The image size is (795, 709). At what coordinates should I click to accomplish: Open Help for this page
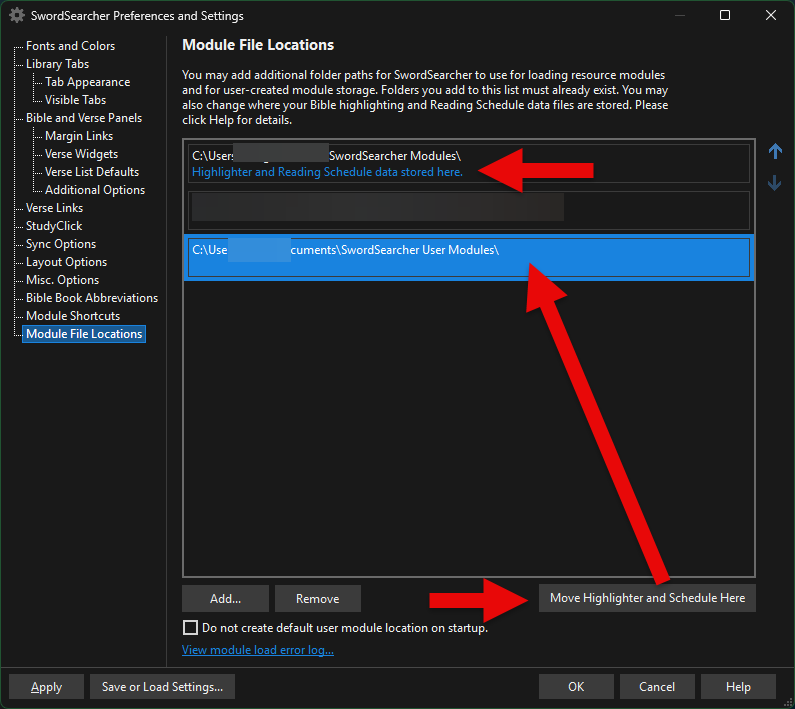click(x=738, y=687)
